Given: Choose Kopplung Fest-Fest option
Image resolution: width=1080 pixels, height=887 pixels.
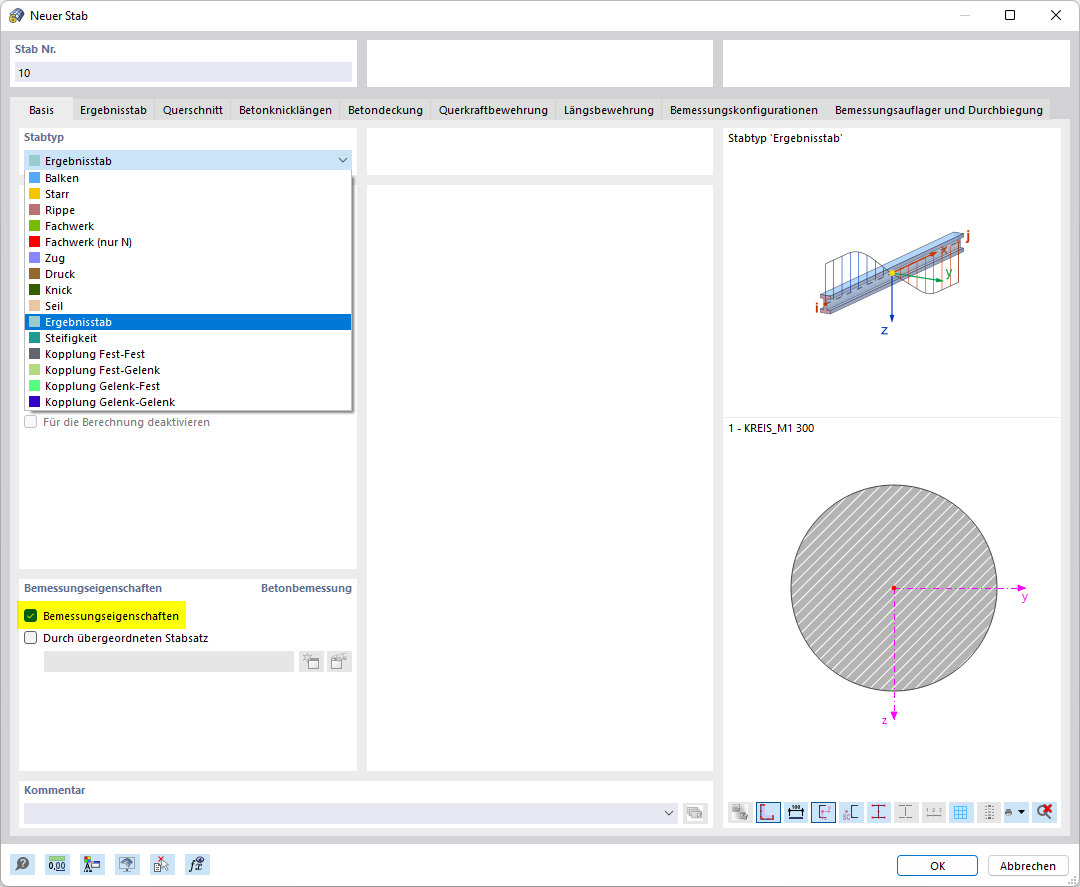Looking at the screenshot, I should (188, 354).
